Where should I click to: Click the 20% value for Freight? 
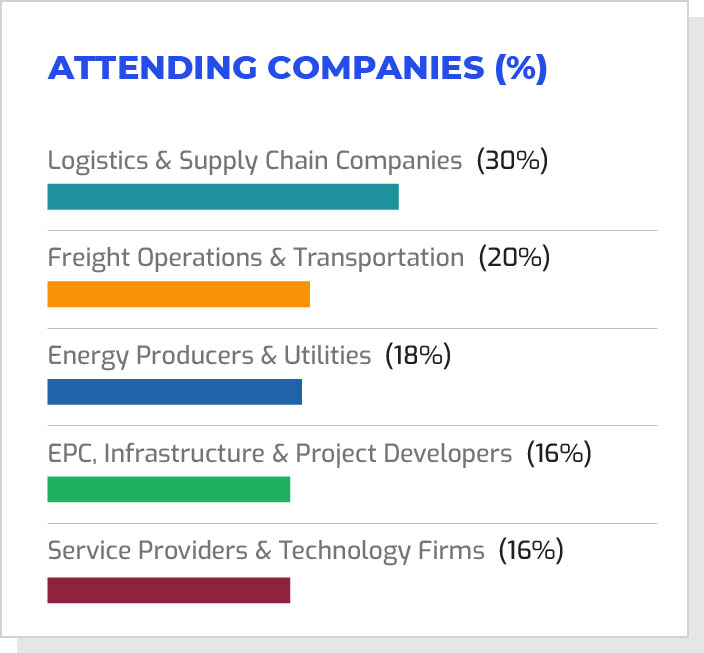click(514, 258)
